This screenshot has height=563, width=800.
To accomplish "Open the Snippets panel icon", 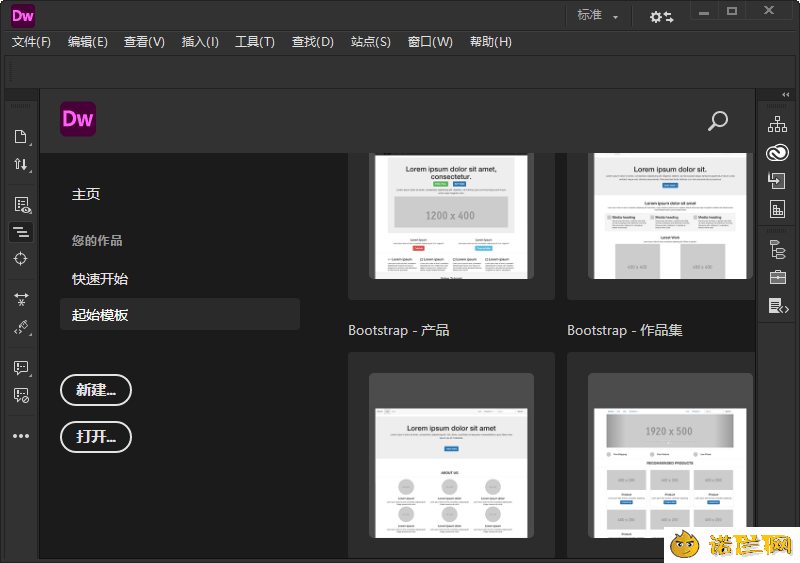I will [779, 306].
